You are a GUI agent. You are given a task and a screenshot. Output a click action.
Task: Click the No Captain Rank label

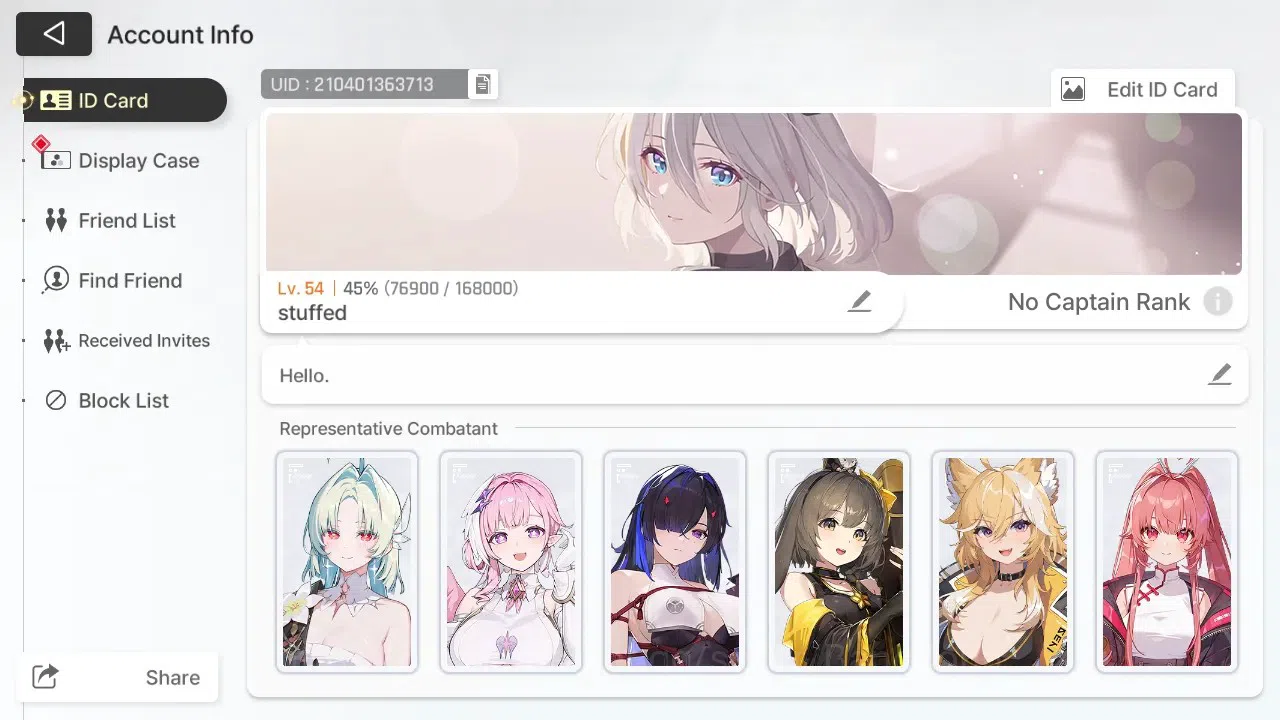click(1099, 302)
